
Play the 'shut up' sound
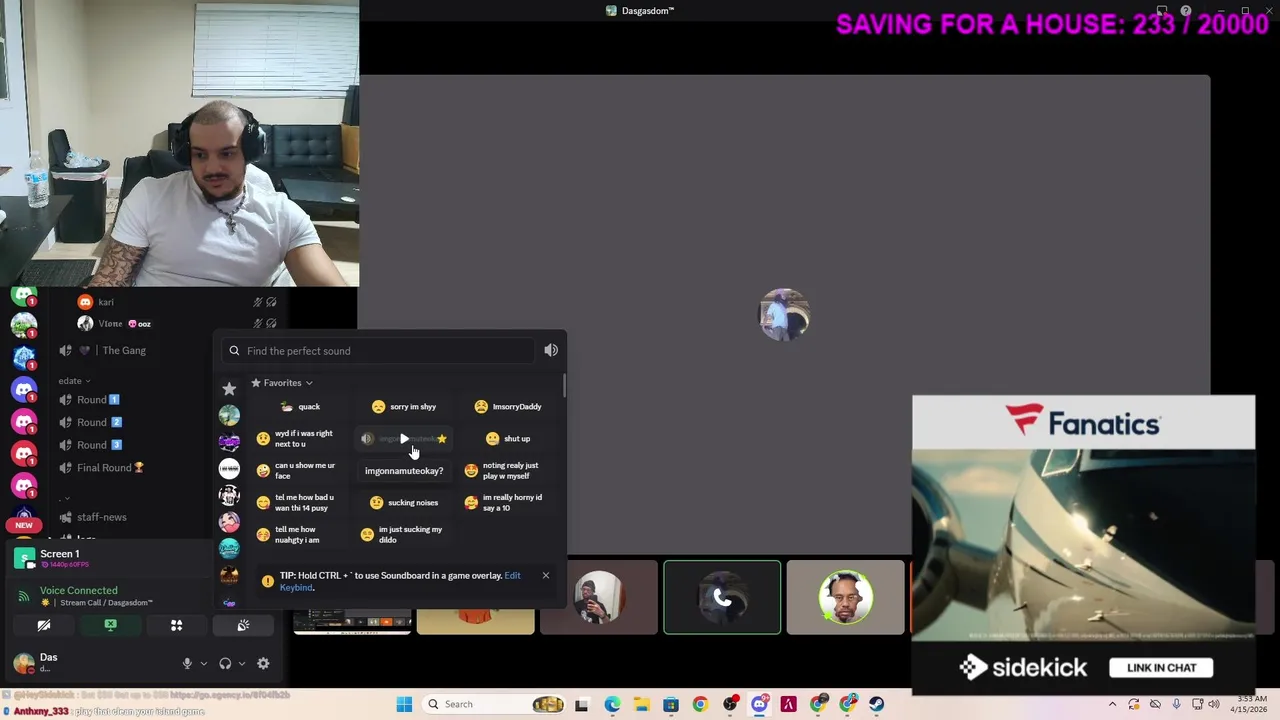(508, 439)
